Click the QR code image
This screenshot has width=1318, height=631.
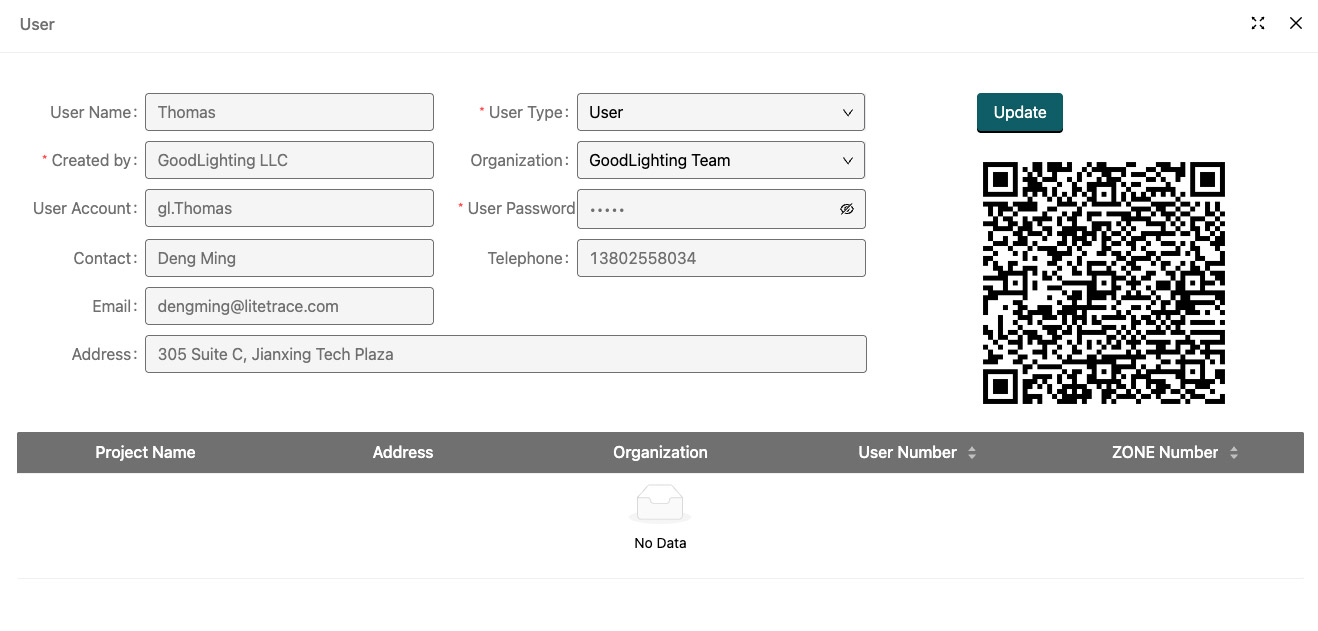tap(1104, 283)
